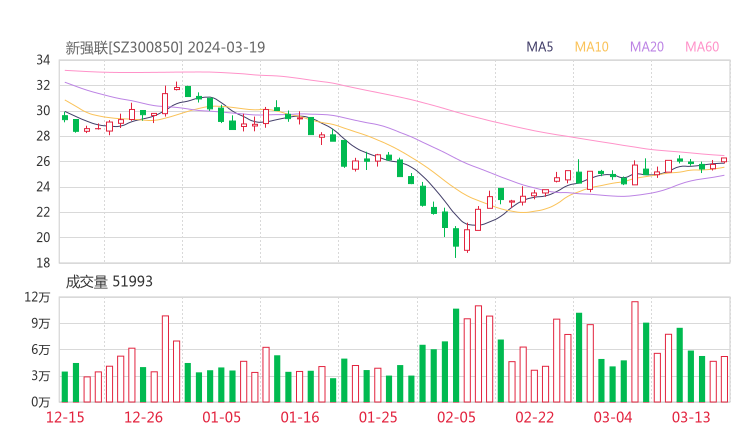Click the volume axis label 9万
Screen dimensions: 740x440
[41, 324]
